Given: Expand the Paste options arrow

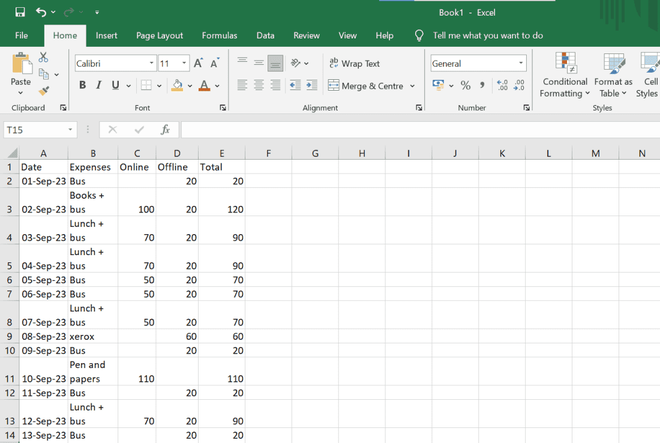Looking at the screenshot, I should click(21, 93).
